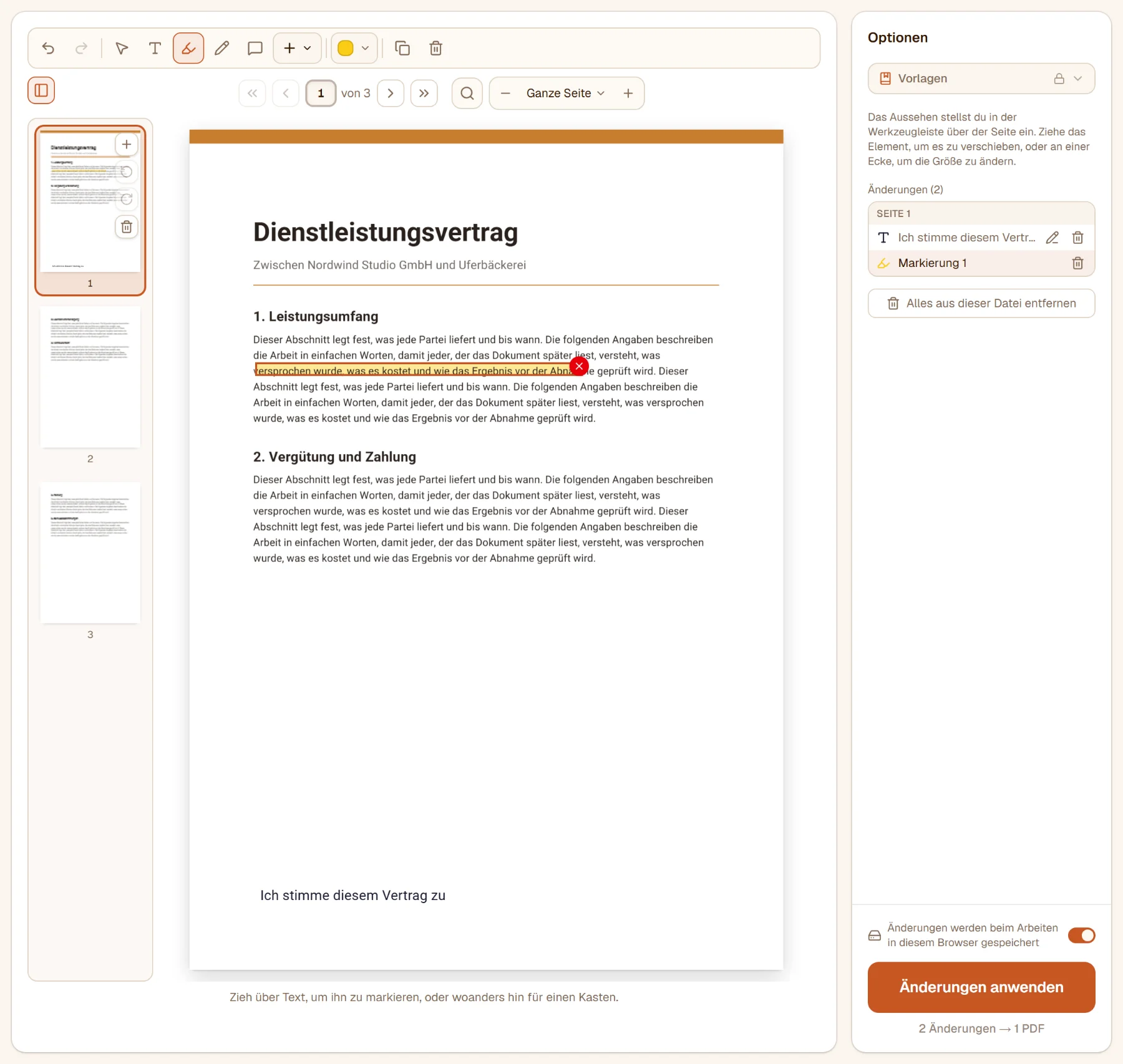Delete the Markierung 1 change
The width and height of the screenshot is (1123, 1064).
[x=1077, y=263]
